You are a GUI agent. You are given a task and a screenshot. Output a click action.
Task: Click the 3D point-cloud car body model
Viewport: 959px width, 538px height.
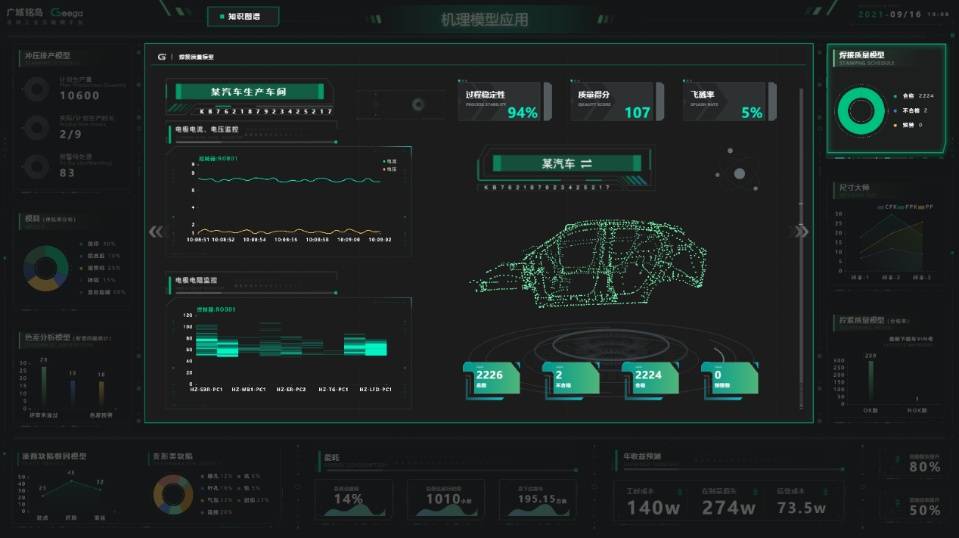click(x=588, y=263)
